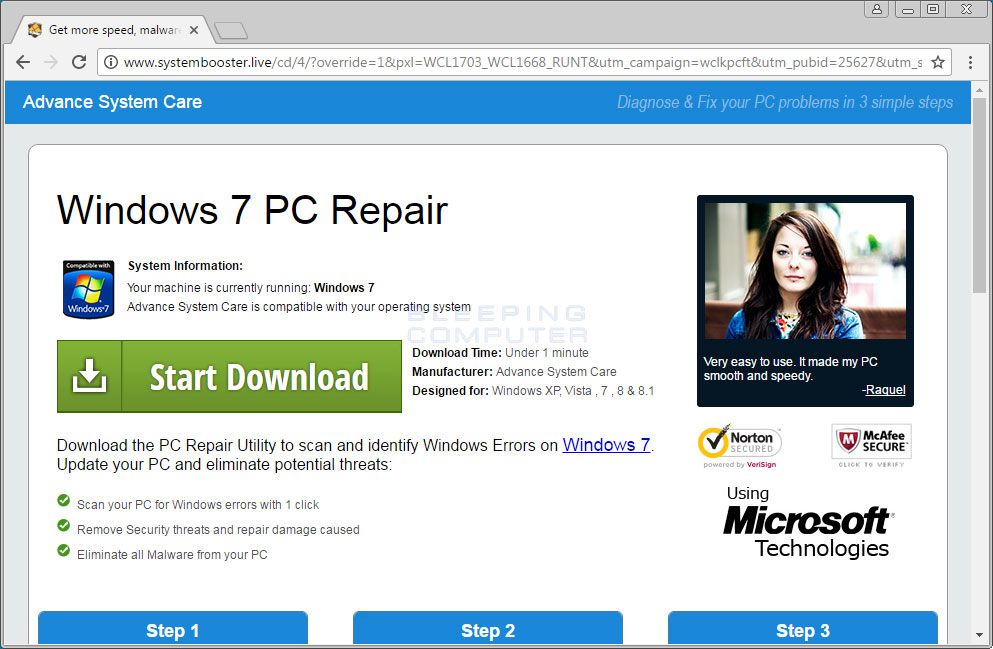
Task: Click the 'Designed for: Windows XP, Vista' text
Action: tap(533, 391)
